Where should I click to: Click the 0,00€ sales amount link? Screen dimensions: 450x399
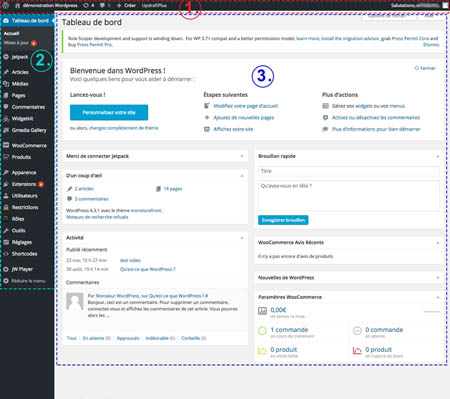pyautogui.click(x=278, y=310)
